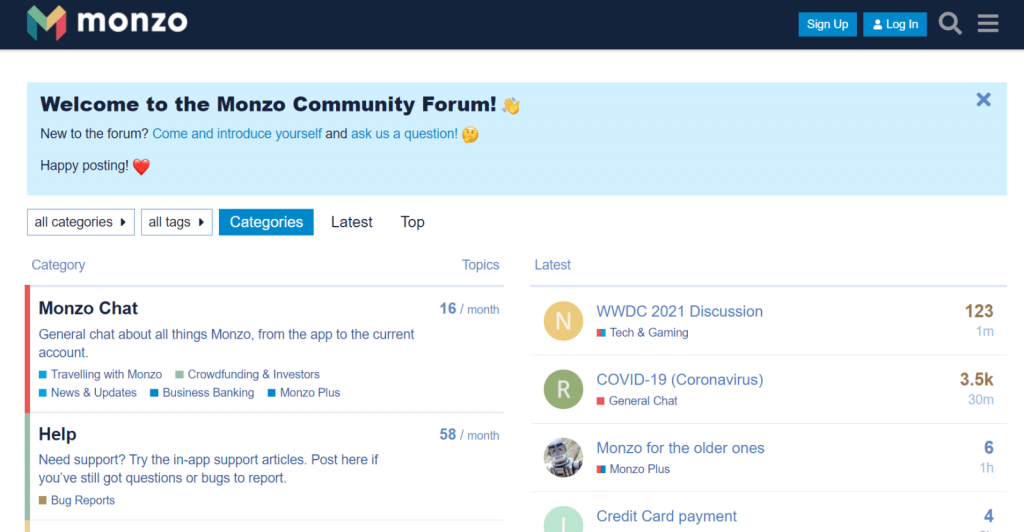Click the 6 reply count for older ones
Viewport: 1024px width, 532px height.
[989, 448]
